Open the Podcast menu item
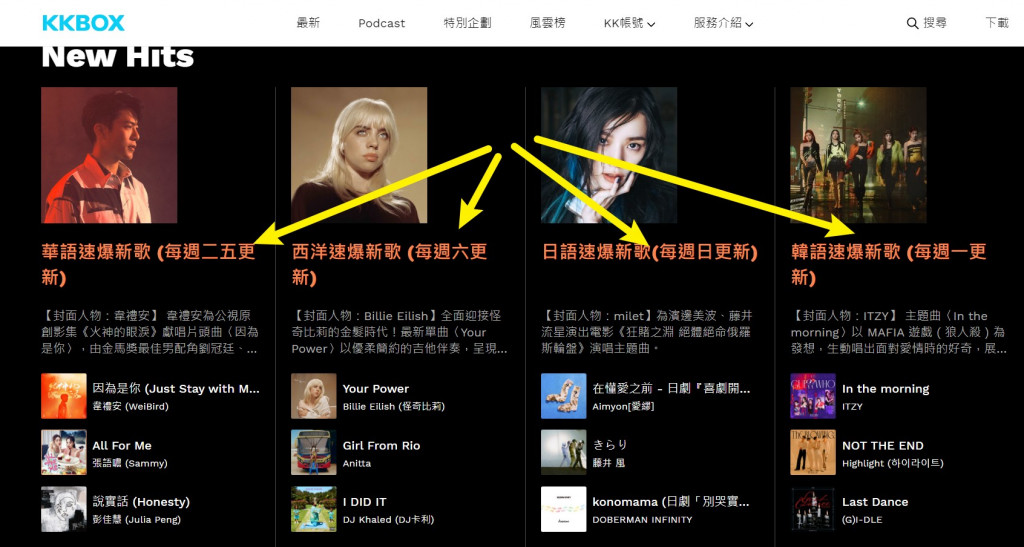This screenshot has width=1024, height=547. (x=381, y=23)
